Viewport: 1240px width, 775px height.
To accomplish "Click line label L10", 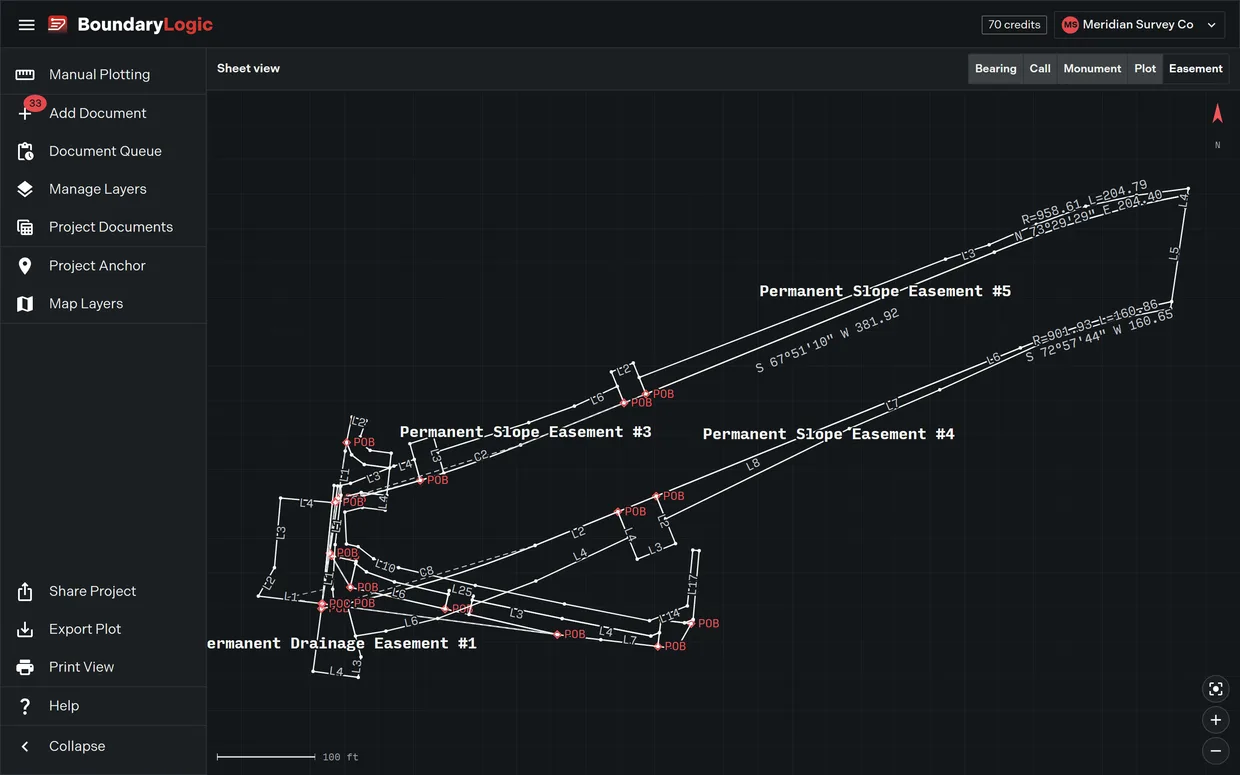I will pyautogui.click(x=386, y=567).
